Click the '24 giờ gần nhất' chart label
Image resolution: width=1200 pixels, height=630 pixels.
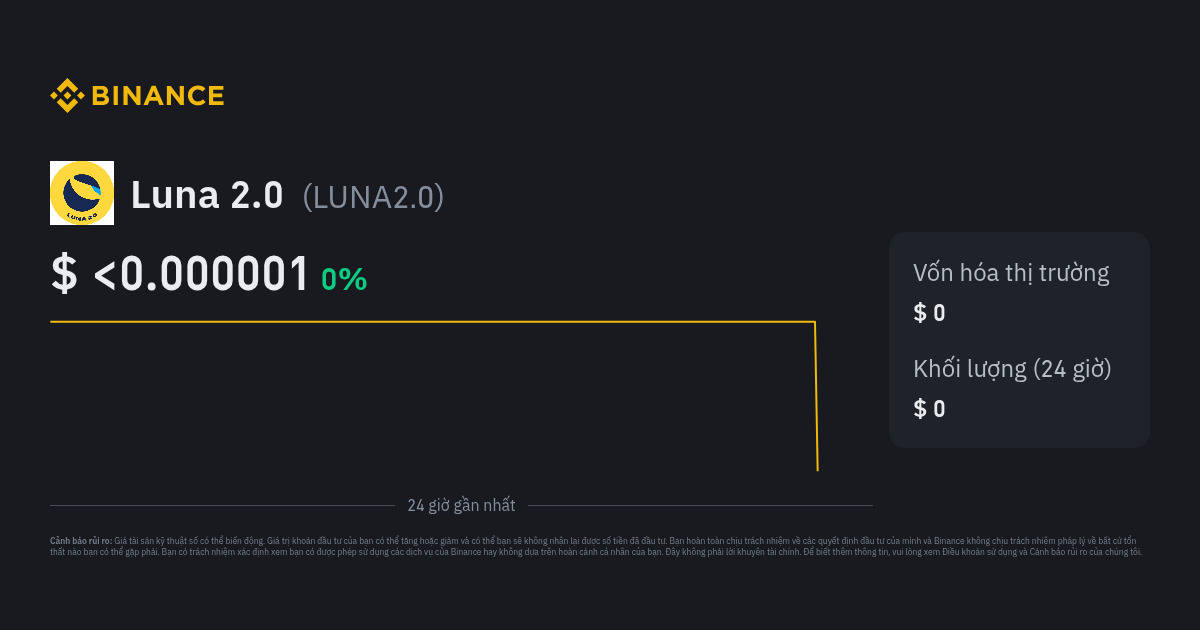[x=461, y=505]
